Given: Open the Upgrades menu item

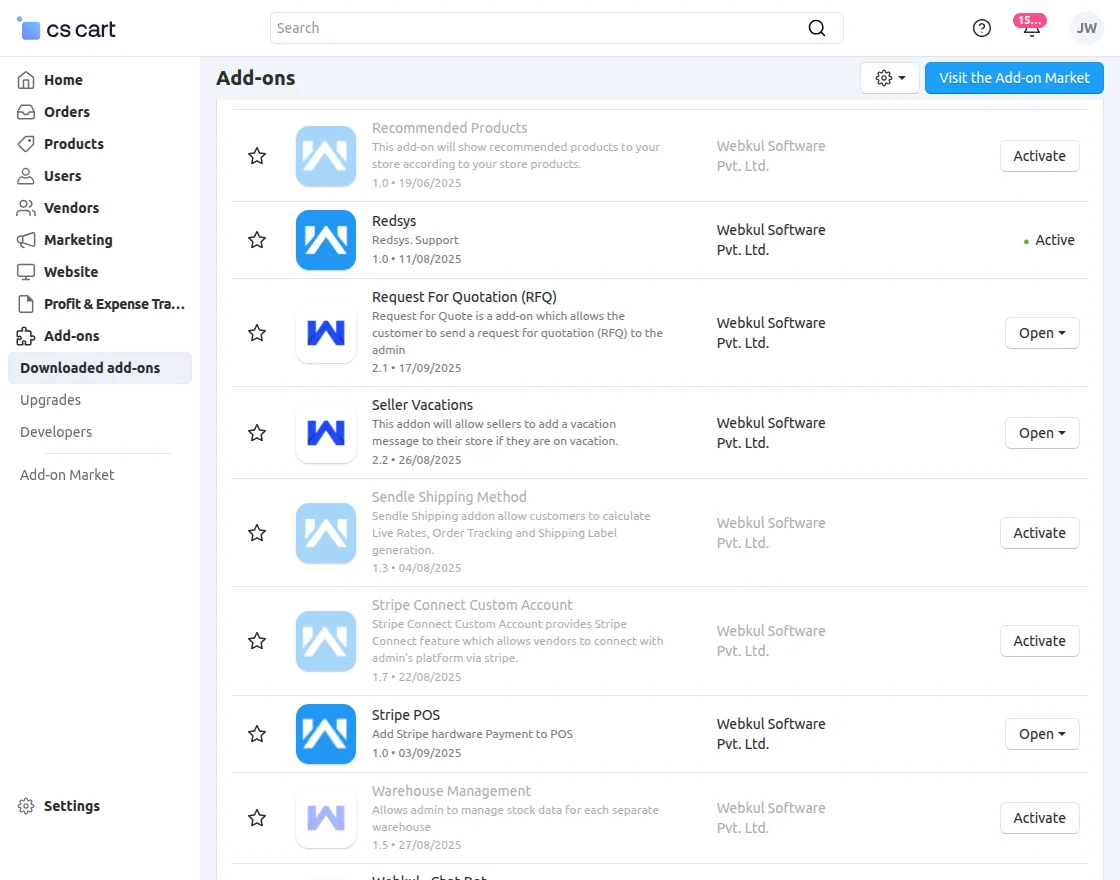Looking at the screenshot, I should pos(50,399).
